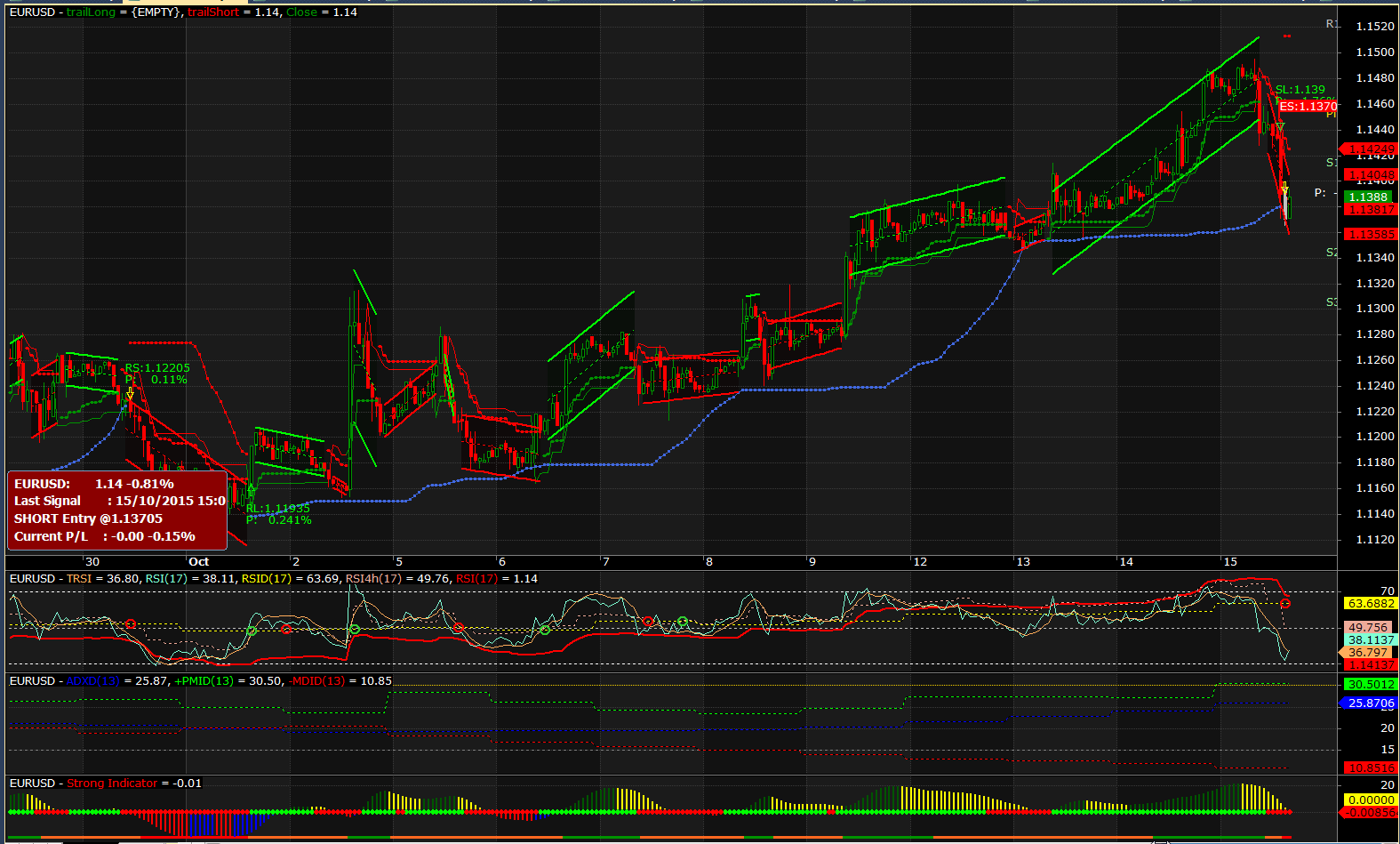Click RSID(17) = 63.69 in the RSI pane title
Image resolution: width=1400 pixels, height=844 pixels.
291,579
